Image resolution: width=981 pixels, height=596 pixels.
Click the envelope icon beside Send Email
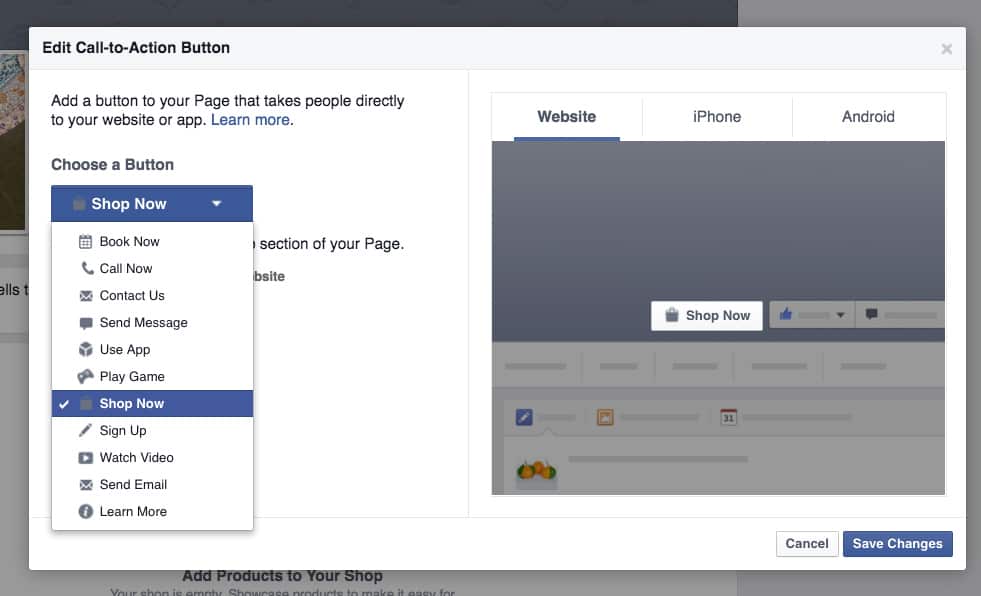pos(86,485)
